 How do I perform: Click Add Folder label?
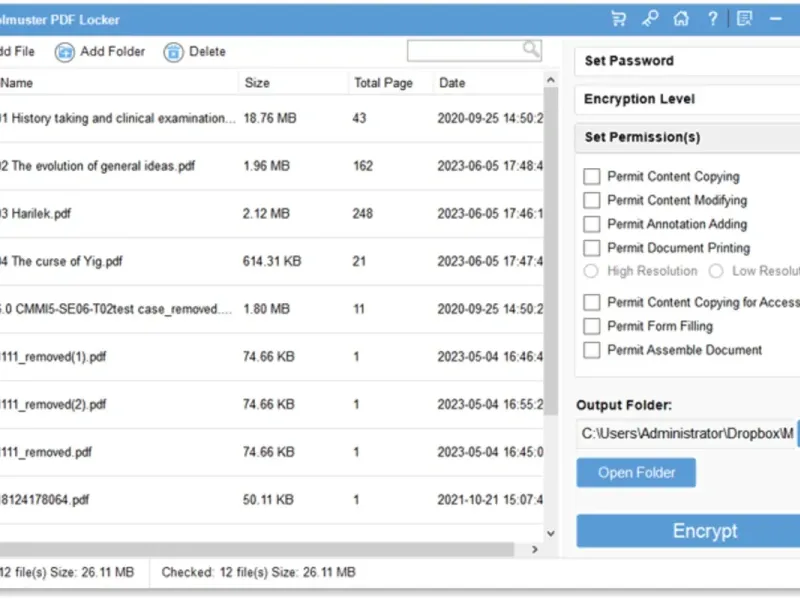coord(112,52)
